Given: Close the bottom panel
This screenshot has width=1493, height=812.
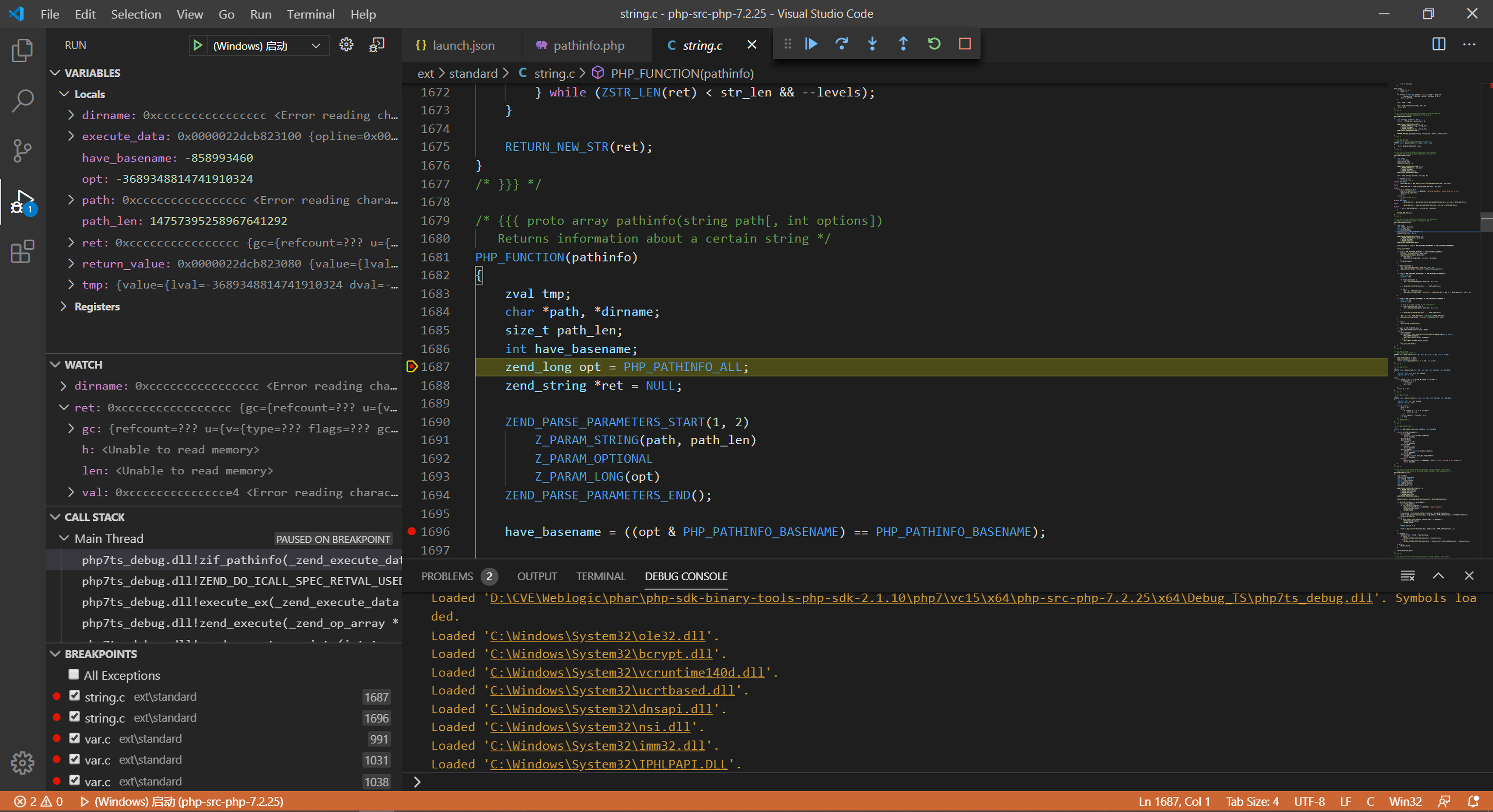Looking at the screenshot, I should (1469, 575).
